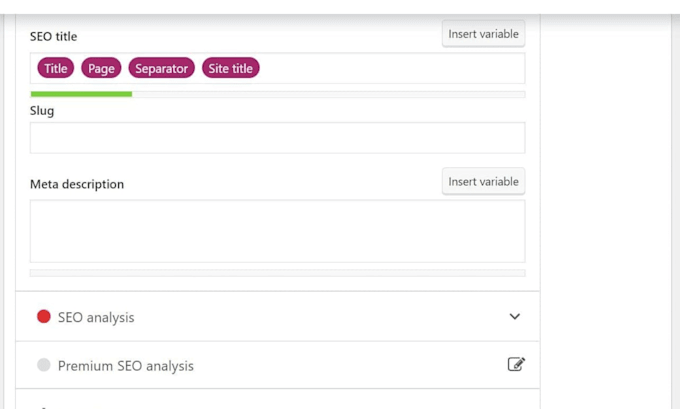Click the Meta description field label
The image size is (680, 409).
click(77, 184)
